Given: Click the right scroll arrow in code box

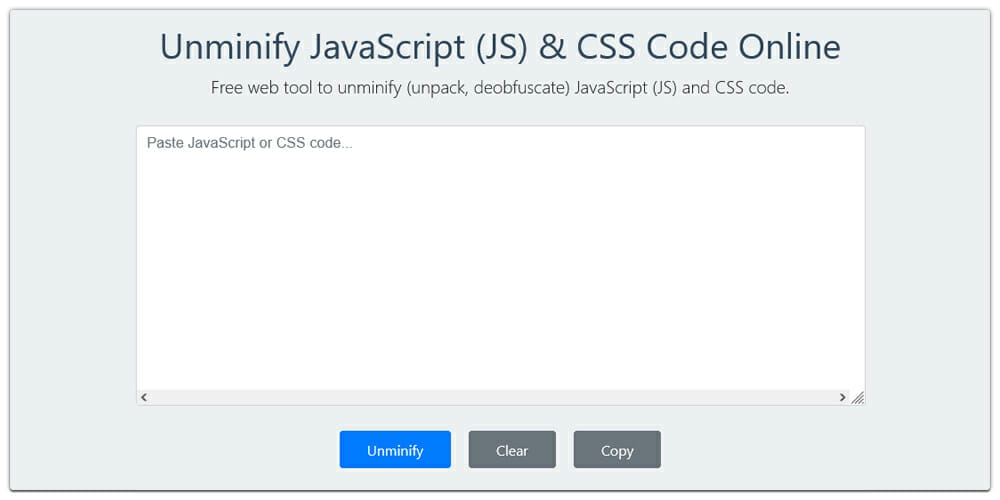Looking at the screenshot, I should click(842, 397).
